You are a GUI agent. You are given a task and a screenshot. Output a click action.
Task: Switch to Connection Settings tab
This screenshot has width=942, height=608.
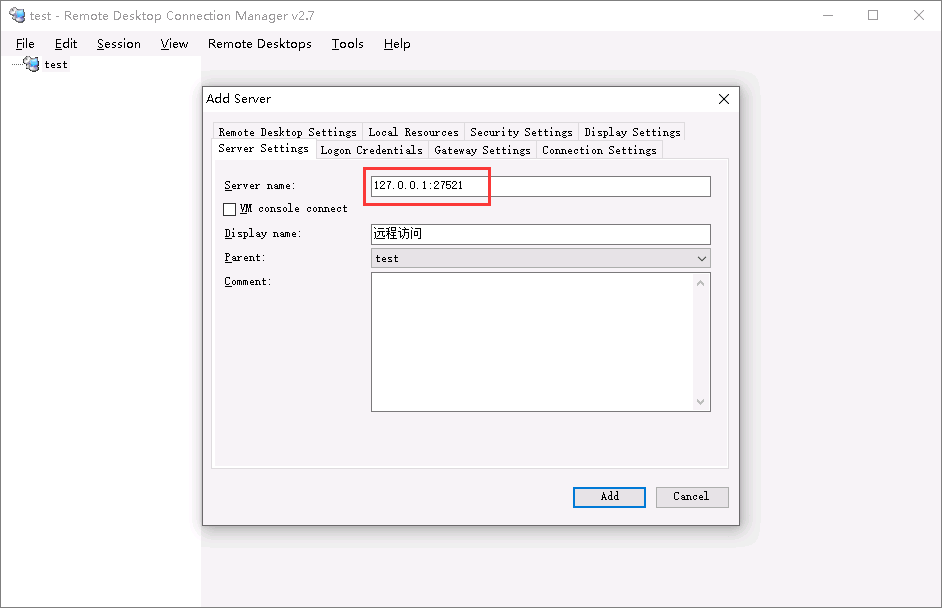point(600,150)
